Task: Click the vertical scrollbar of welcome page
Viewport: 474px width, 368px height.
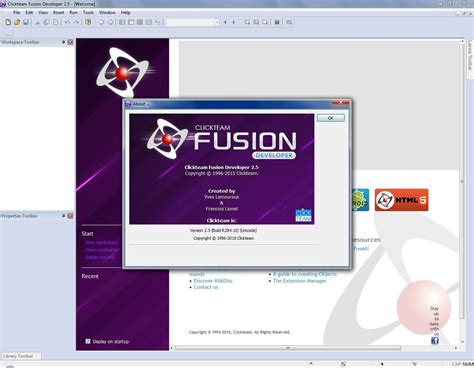Action: point(462,182)
